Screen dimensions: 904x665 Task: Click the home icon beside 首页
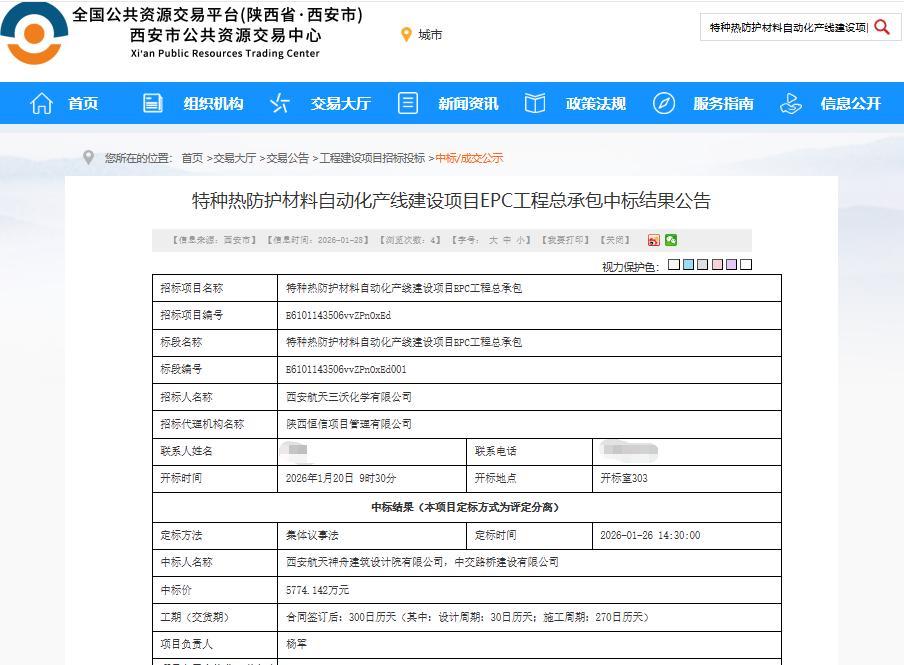[40, 102]
